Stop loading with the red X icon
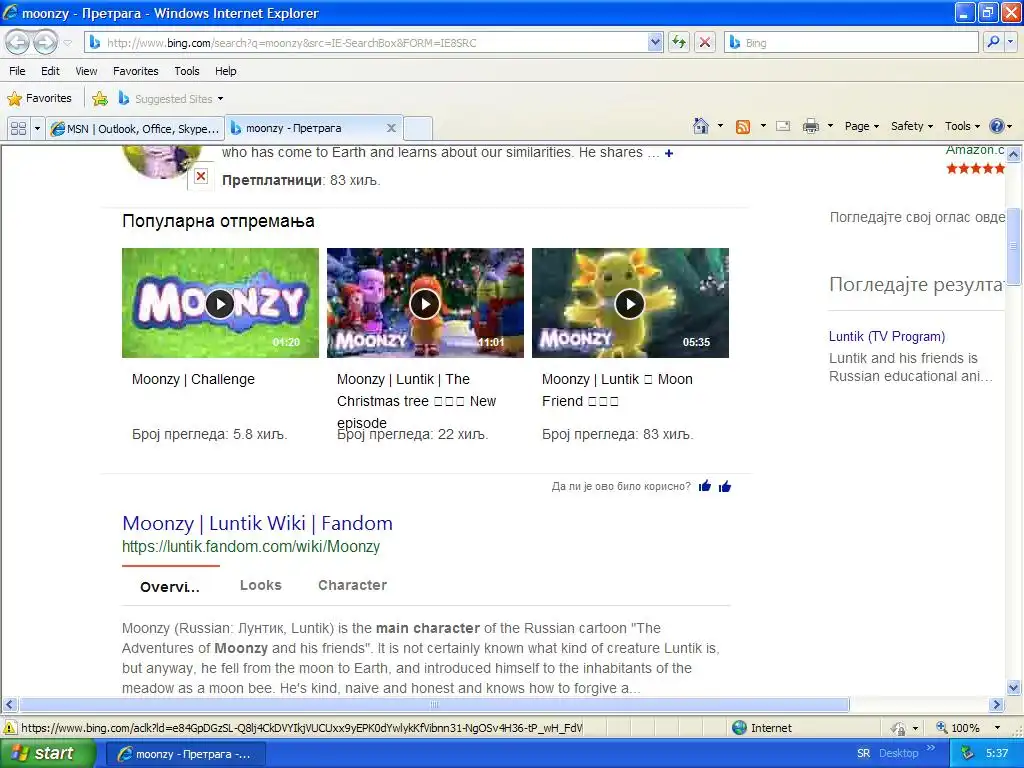Screen dimensions: 1024x768 pos(705,42)
